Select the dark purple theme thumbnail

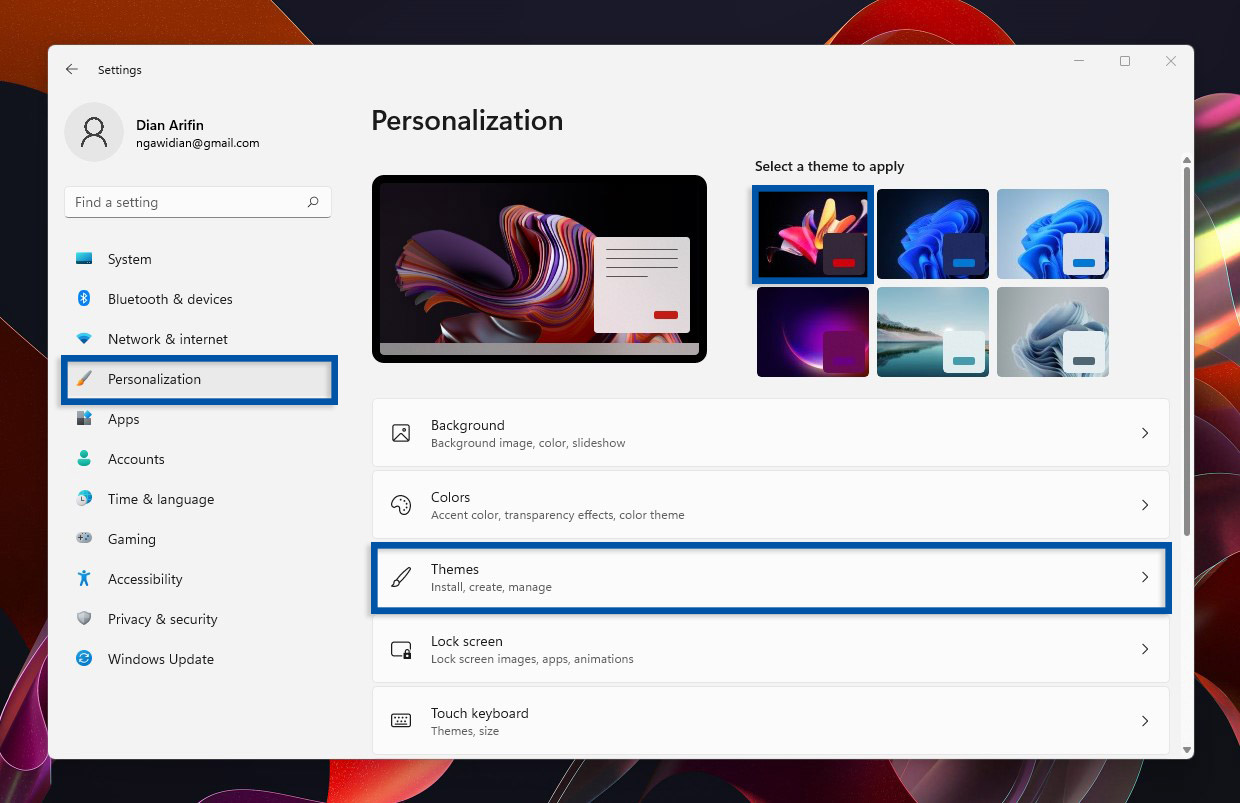pos(813,331)
